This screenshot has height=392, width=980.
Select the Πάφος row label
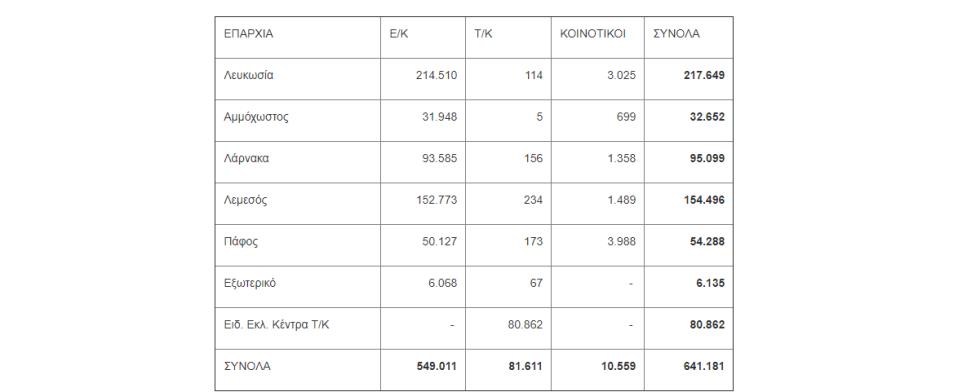240,241
